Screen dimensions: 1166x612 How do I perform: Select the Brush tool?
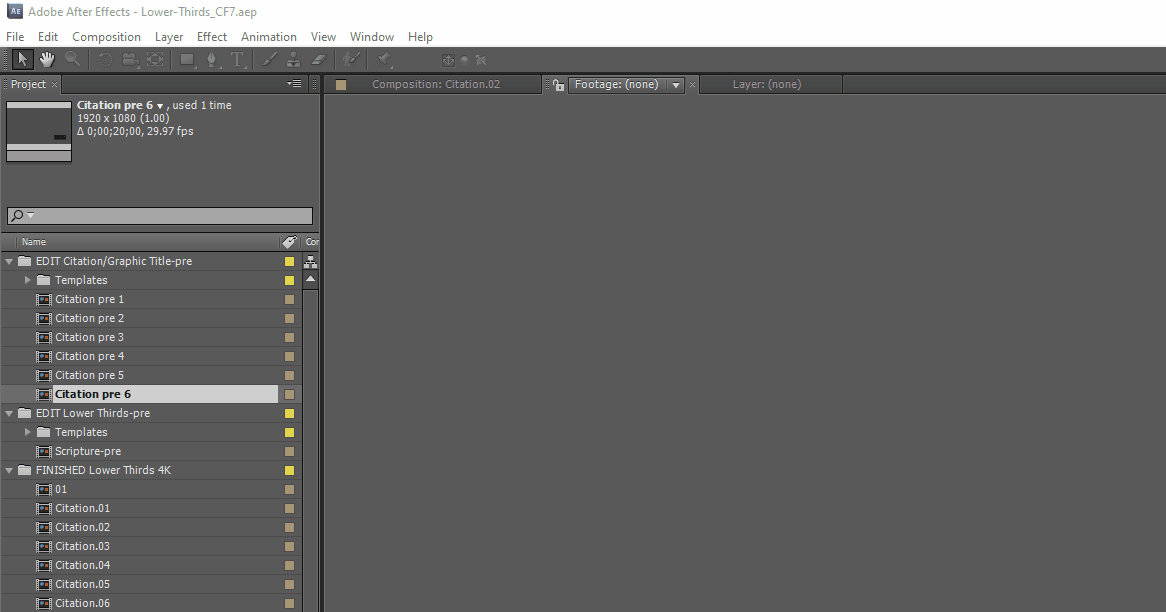(268, 60)
